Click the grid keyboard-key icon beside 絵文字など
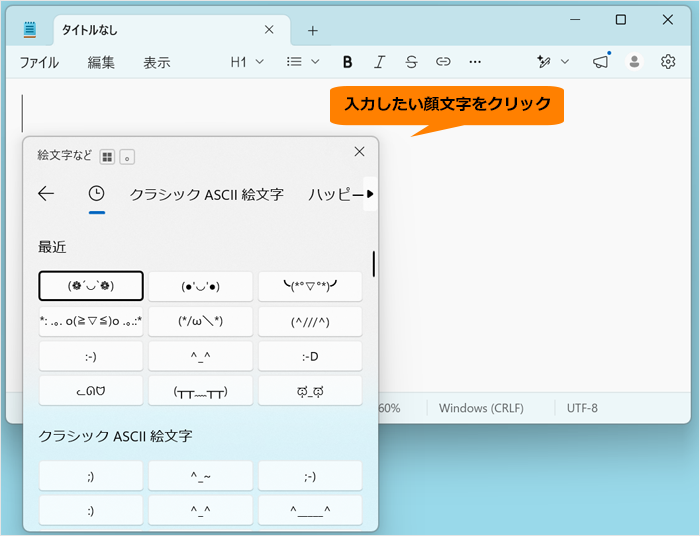 click(x=107, y=157)
